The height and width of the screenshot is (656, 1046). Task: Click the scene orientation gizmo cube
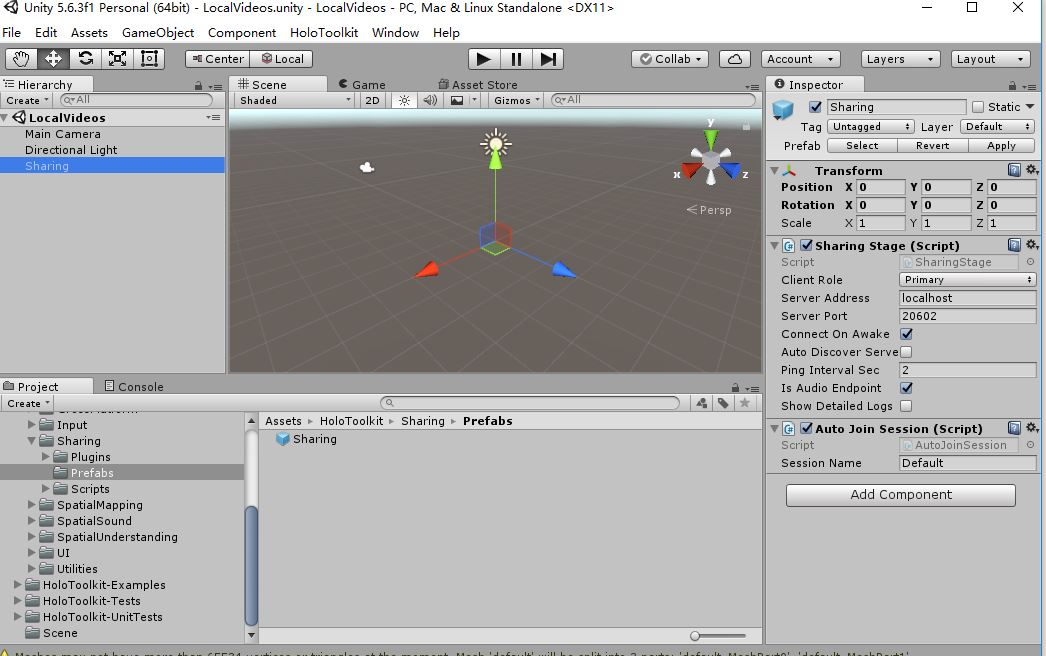pos(711,160)
